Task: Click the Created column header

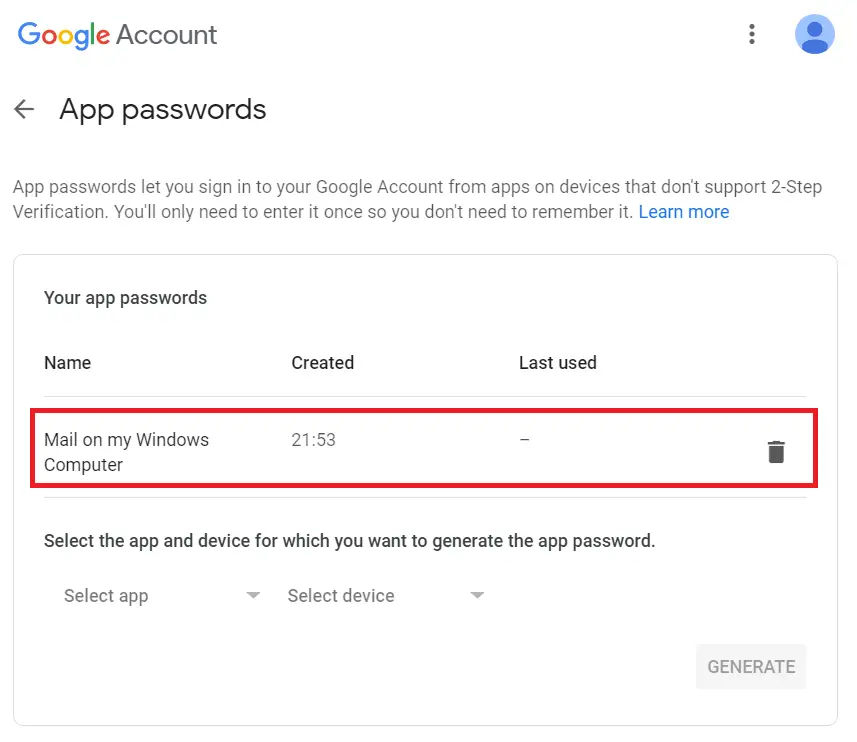Action: coord(322,362)
